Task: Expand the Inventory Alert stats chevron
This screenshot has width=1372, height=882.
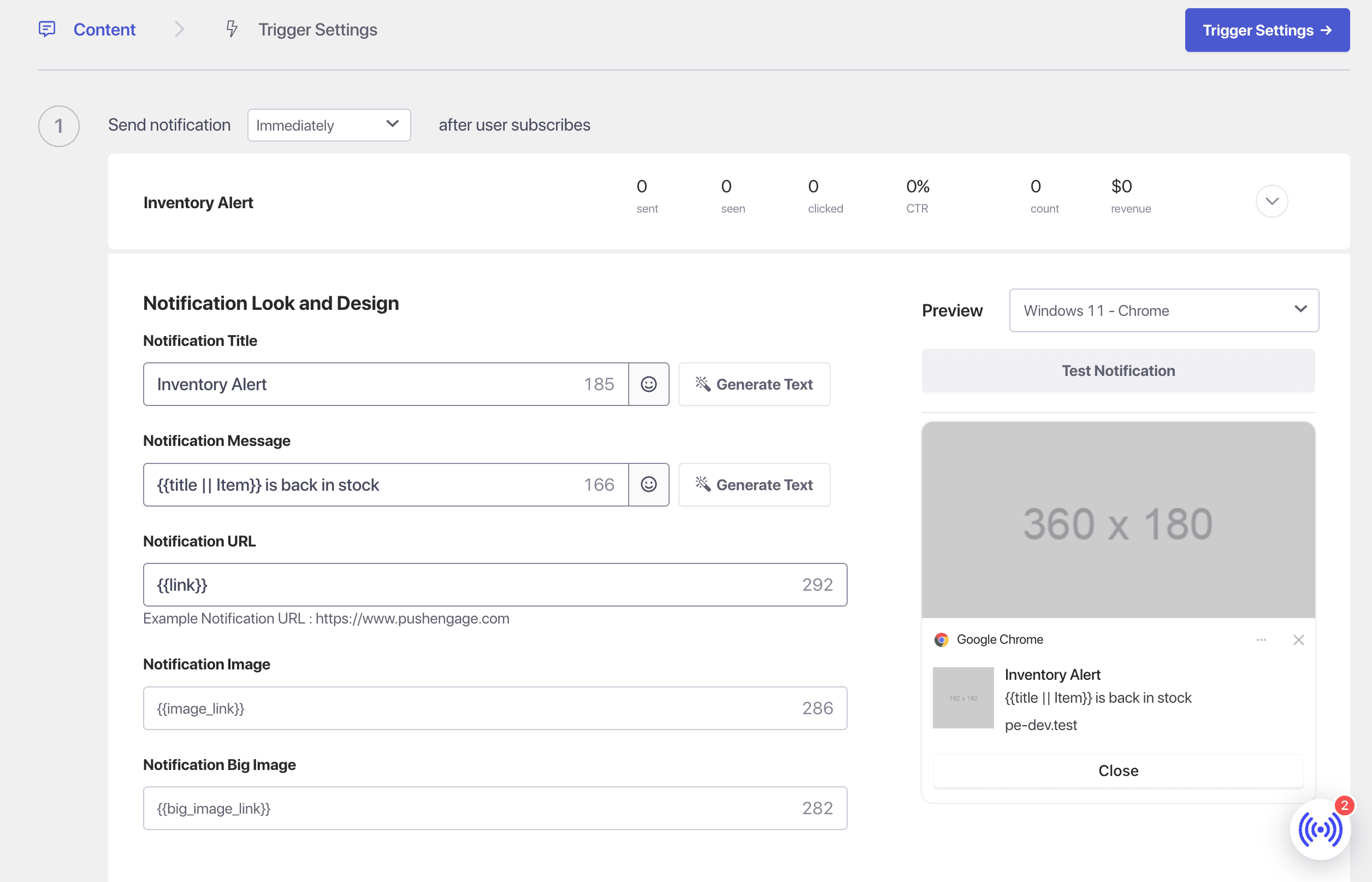Action: pos(1272,201)
